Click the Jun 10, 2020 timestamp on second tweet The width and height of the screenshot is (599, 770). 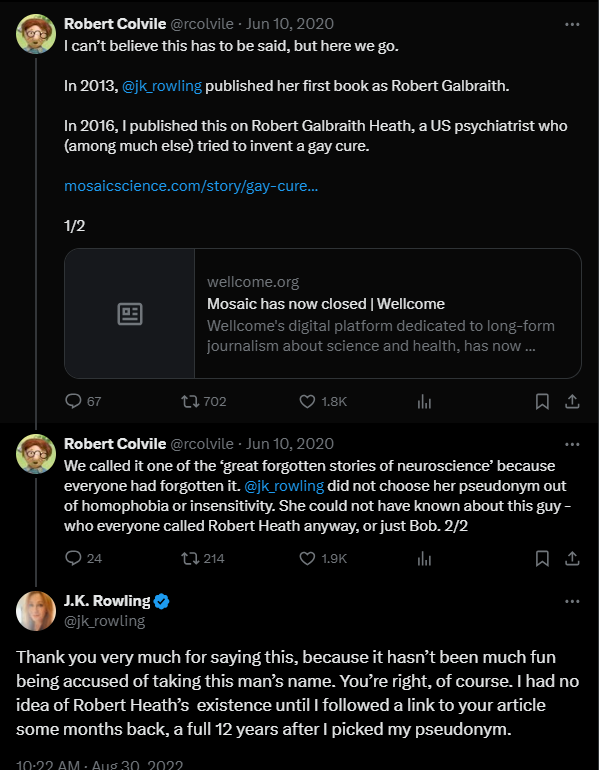tap(290, 444)
